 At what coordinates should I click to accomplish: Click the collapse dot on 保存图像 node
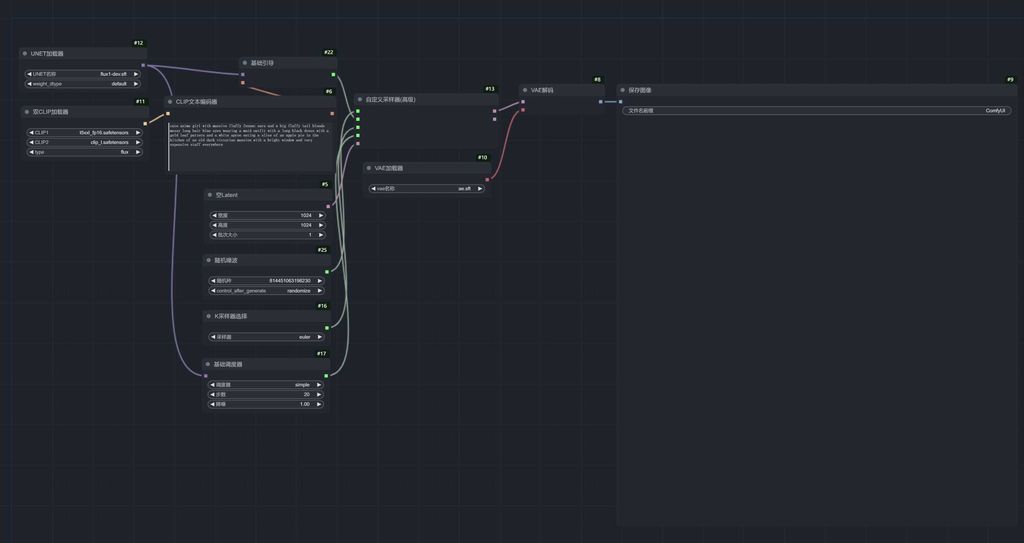coord(622,90)
